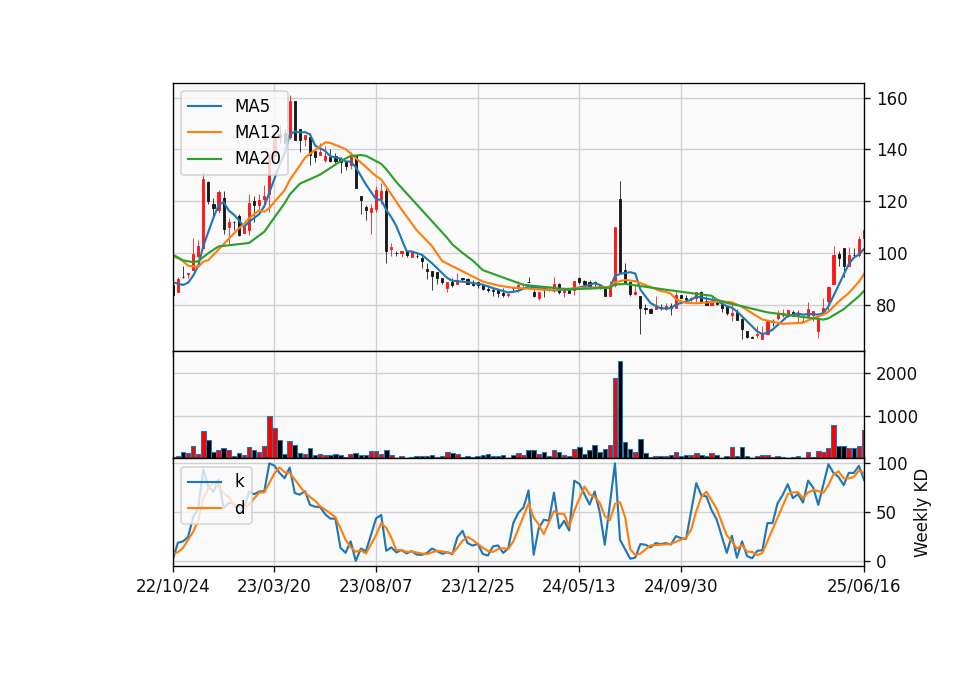Click the blue MA5 legend line sample
This screenshot has height=690, width=960.
204,106
